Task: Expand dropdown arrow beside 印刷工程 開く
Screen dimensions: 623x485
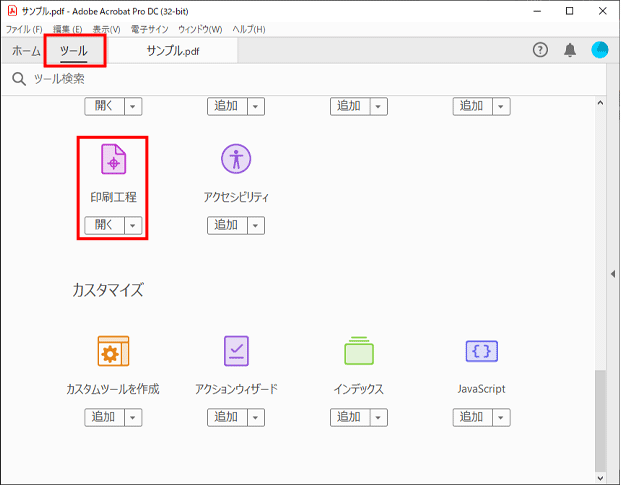Action: click(133, 225)
